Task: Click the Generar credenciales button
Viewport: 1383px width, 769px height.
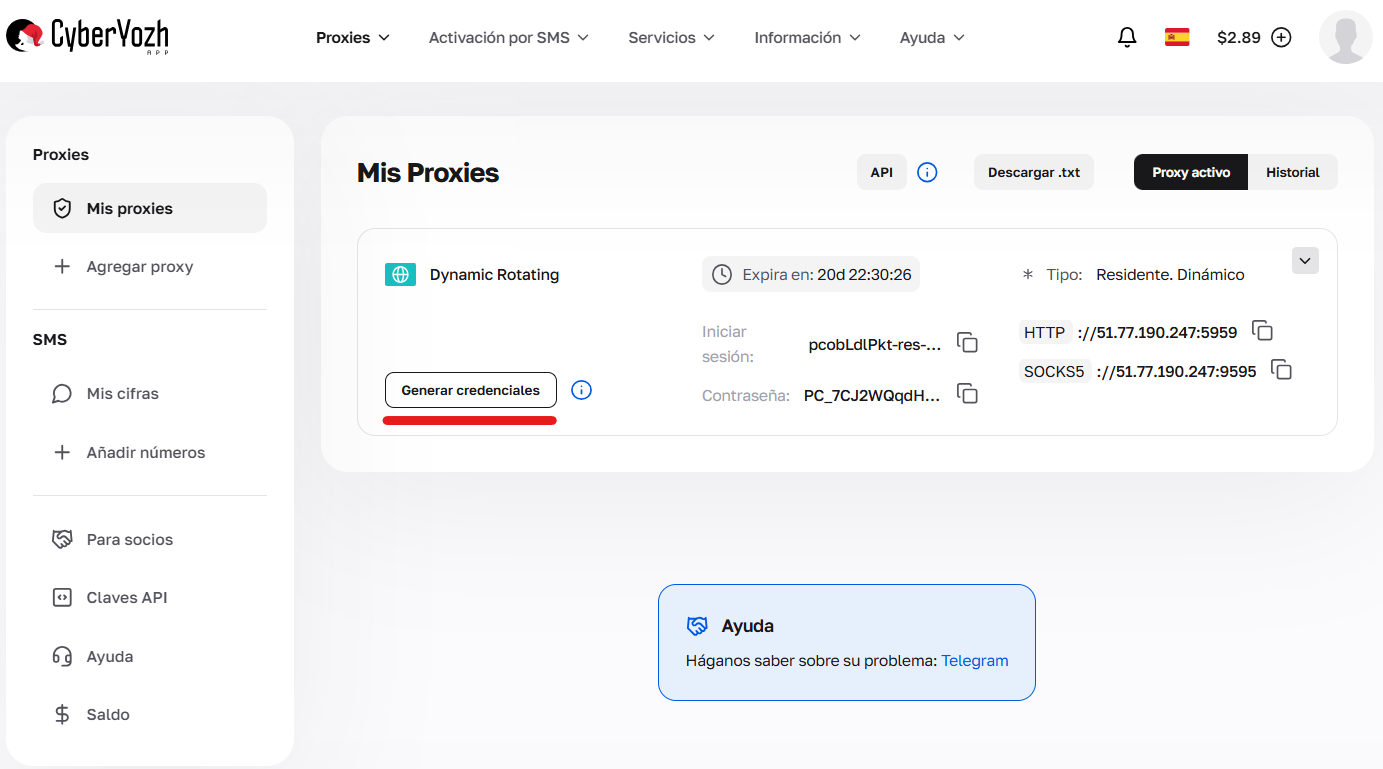Action: pos(470,390)
